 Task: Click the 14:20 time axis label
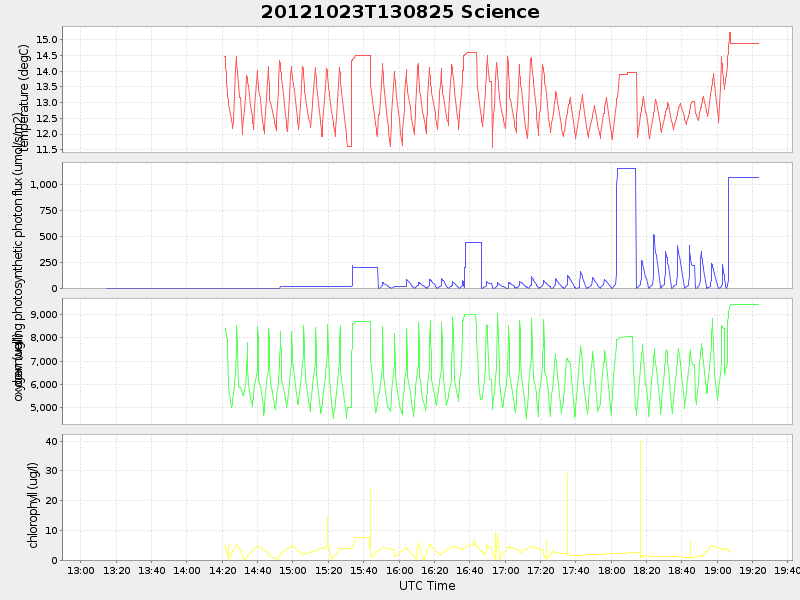point(222,570)
